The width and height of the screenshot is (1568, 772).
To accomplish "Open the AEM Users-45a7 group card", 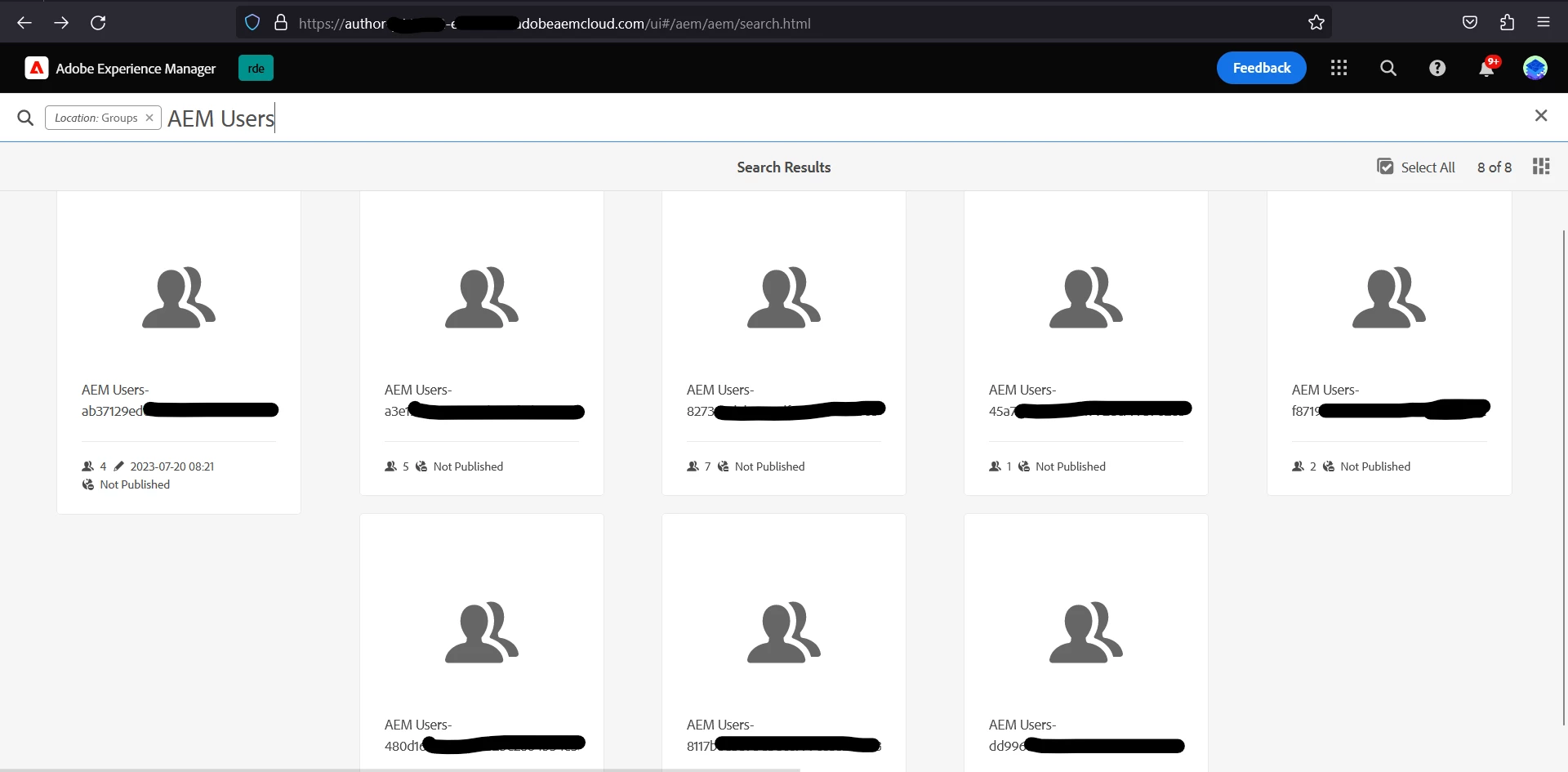I will coord(1086,343).
